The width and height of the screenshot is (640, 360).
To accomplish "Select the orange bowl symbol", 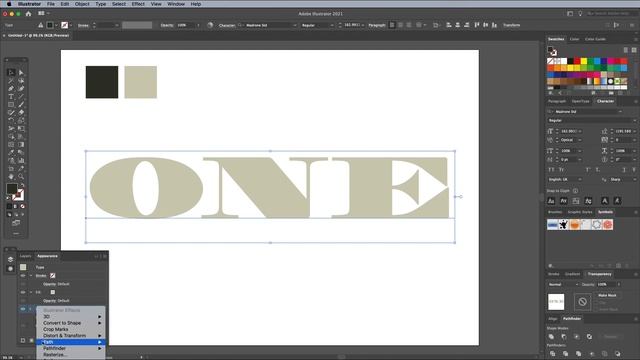I will coord(575,224).
